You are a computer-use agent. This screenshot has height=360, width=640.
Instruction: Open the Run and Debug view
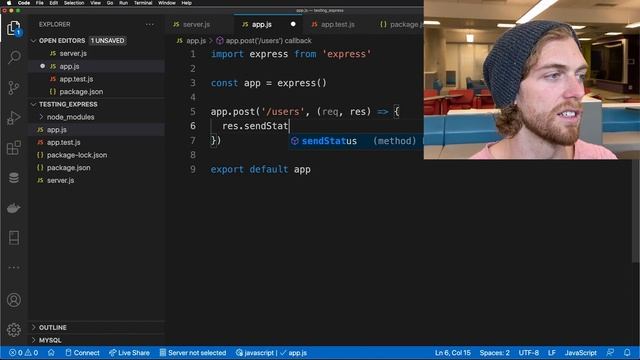(14, 118)
